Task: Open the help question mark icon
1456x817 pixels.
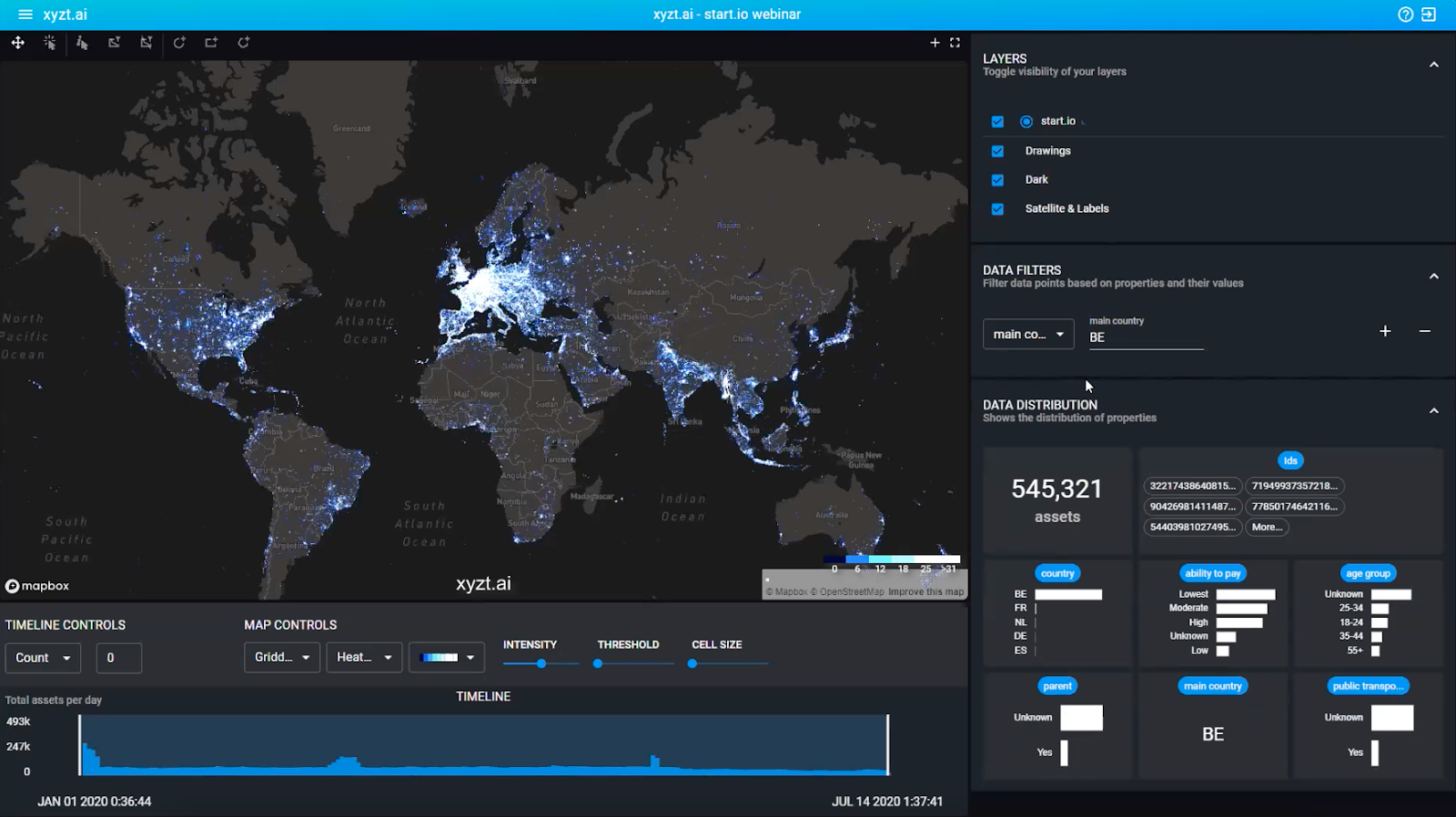Action: coord(1406,15)
